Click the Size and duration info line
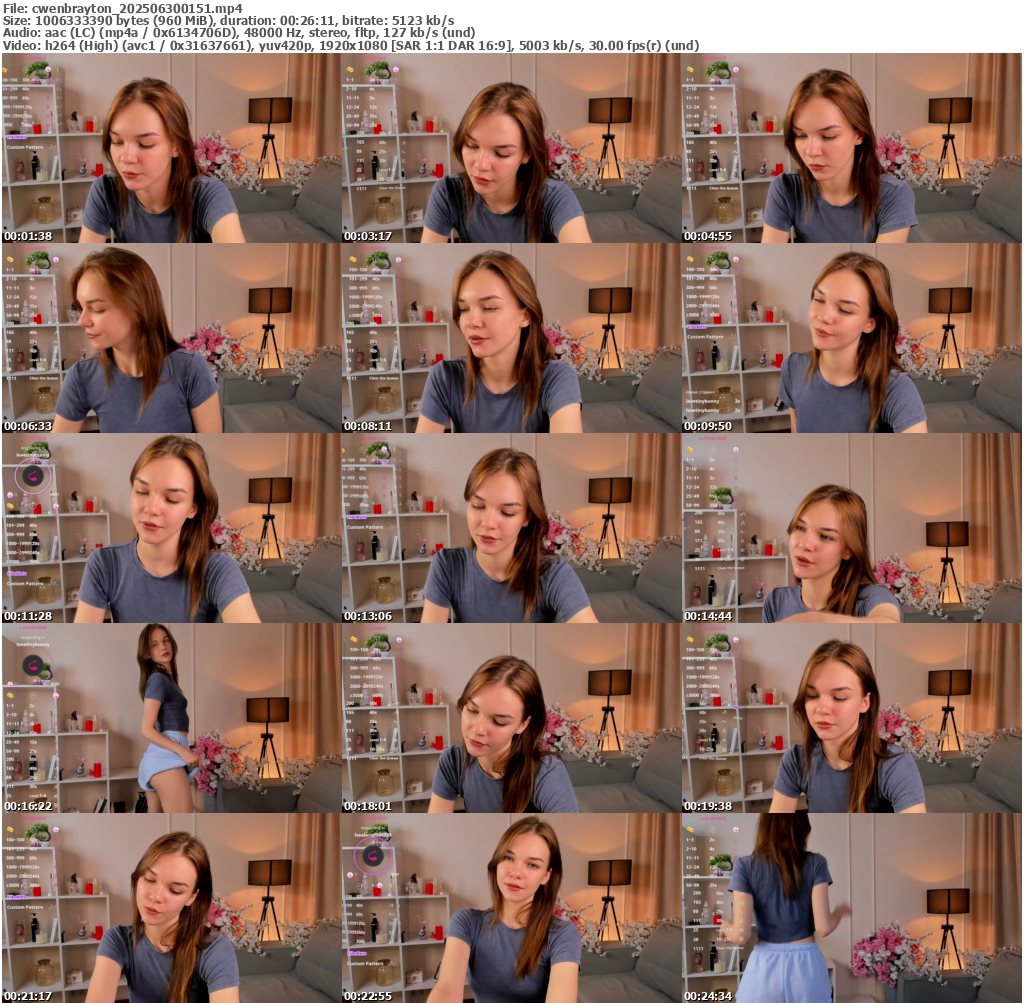1024x1003 pixels. click(229, 20)
